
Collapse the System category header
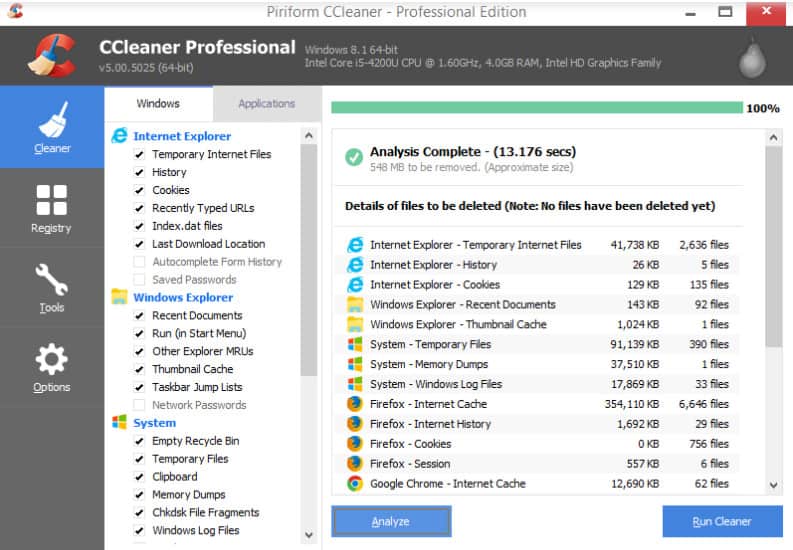(x=154, y=423)
